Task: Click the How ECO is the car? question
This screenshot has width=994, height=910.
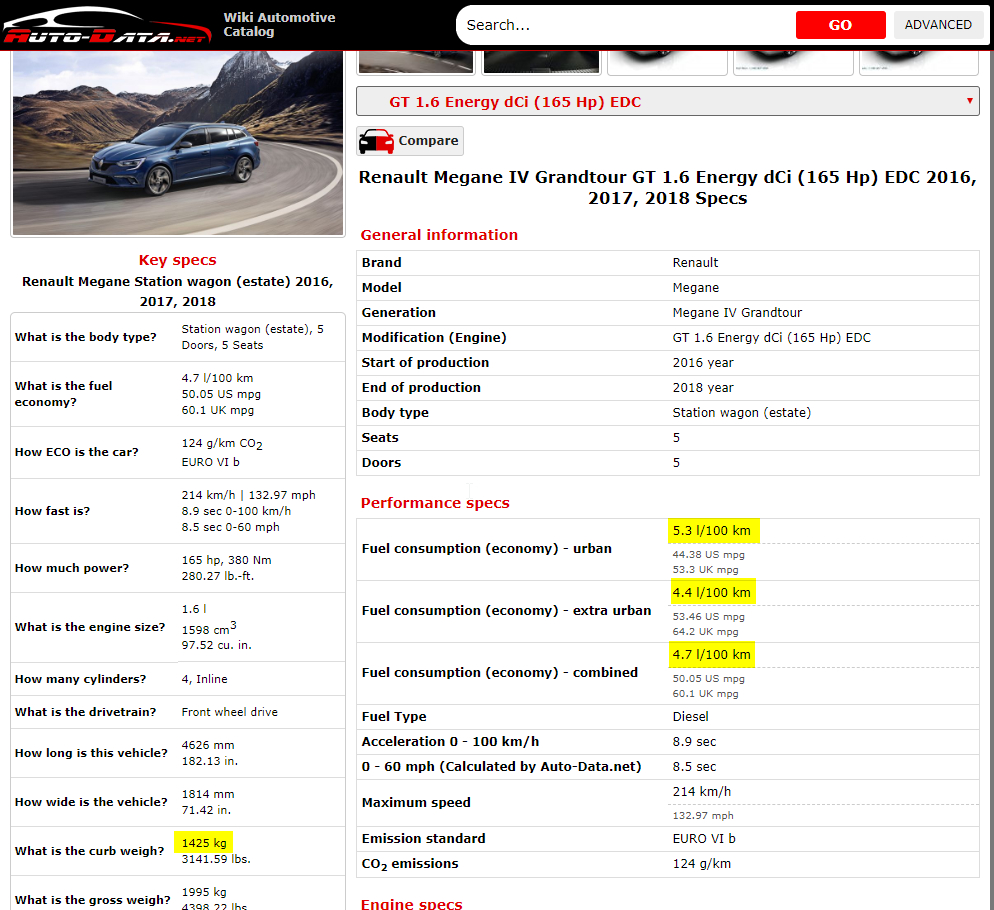Action: pyautogui.click(x=77, y=452)
